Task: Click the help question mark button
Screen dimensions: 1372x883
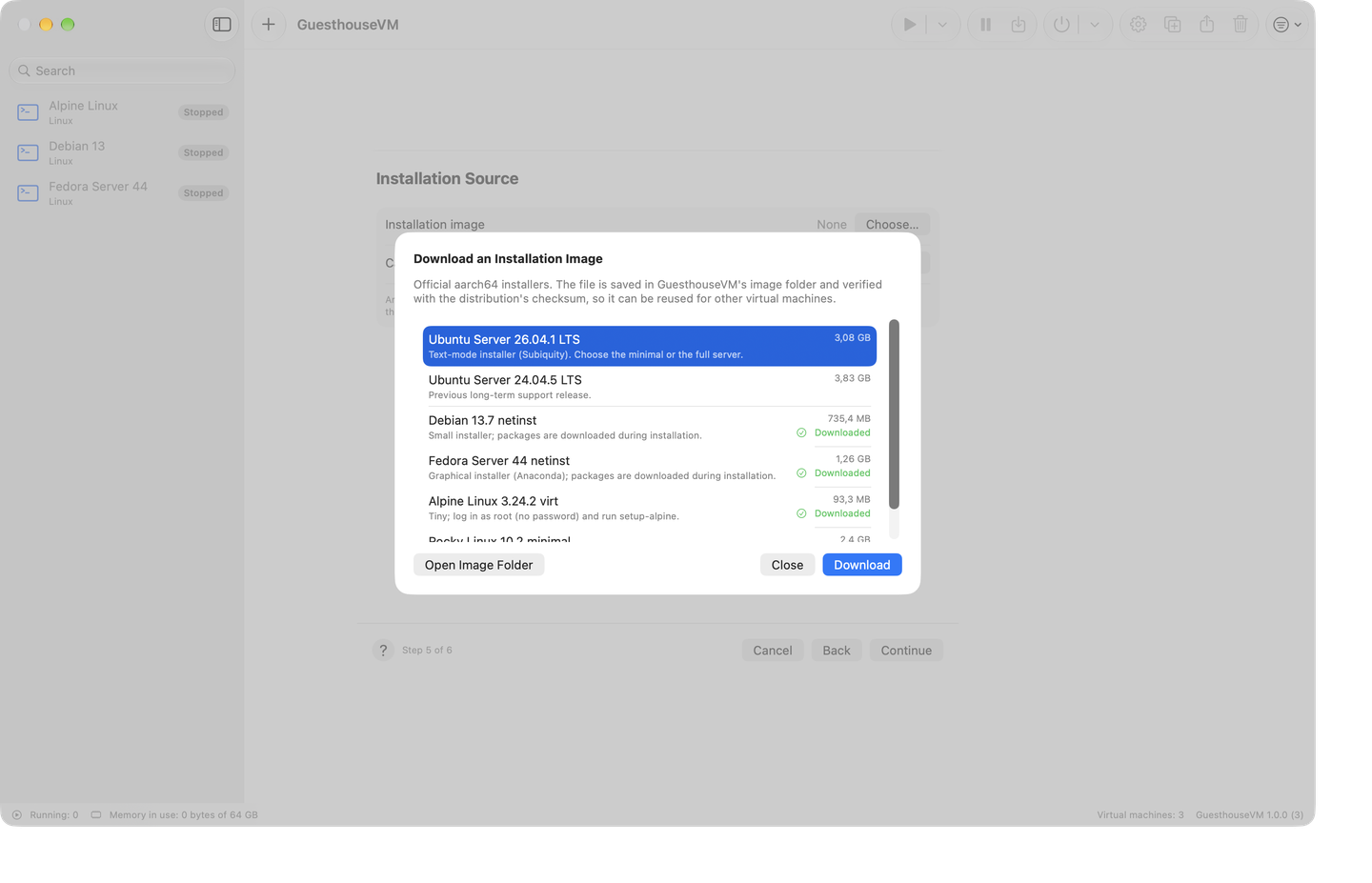Action: click(383, 651)
